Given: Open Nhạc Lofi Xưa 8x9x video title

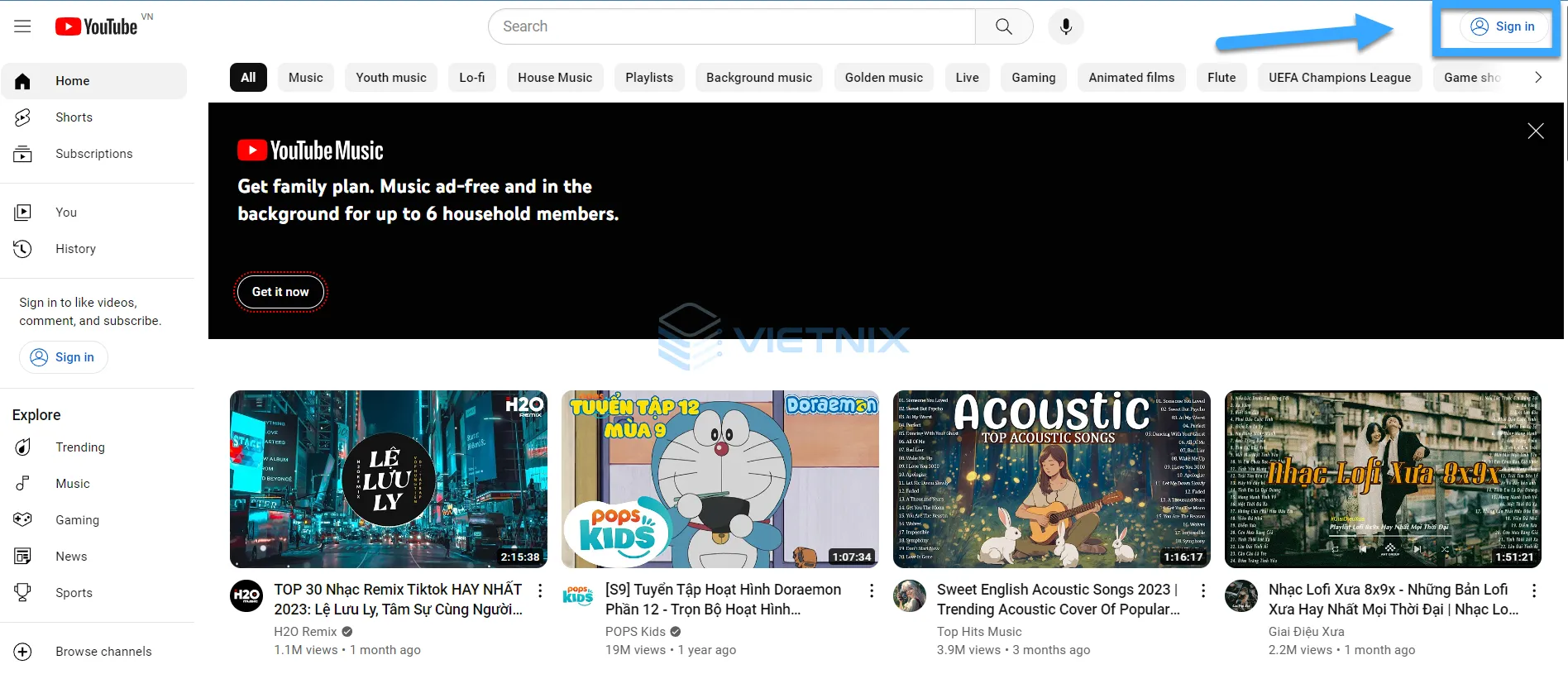Looking at the screenshot, I should [x=1394, y=600].
